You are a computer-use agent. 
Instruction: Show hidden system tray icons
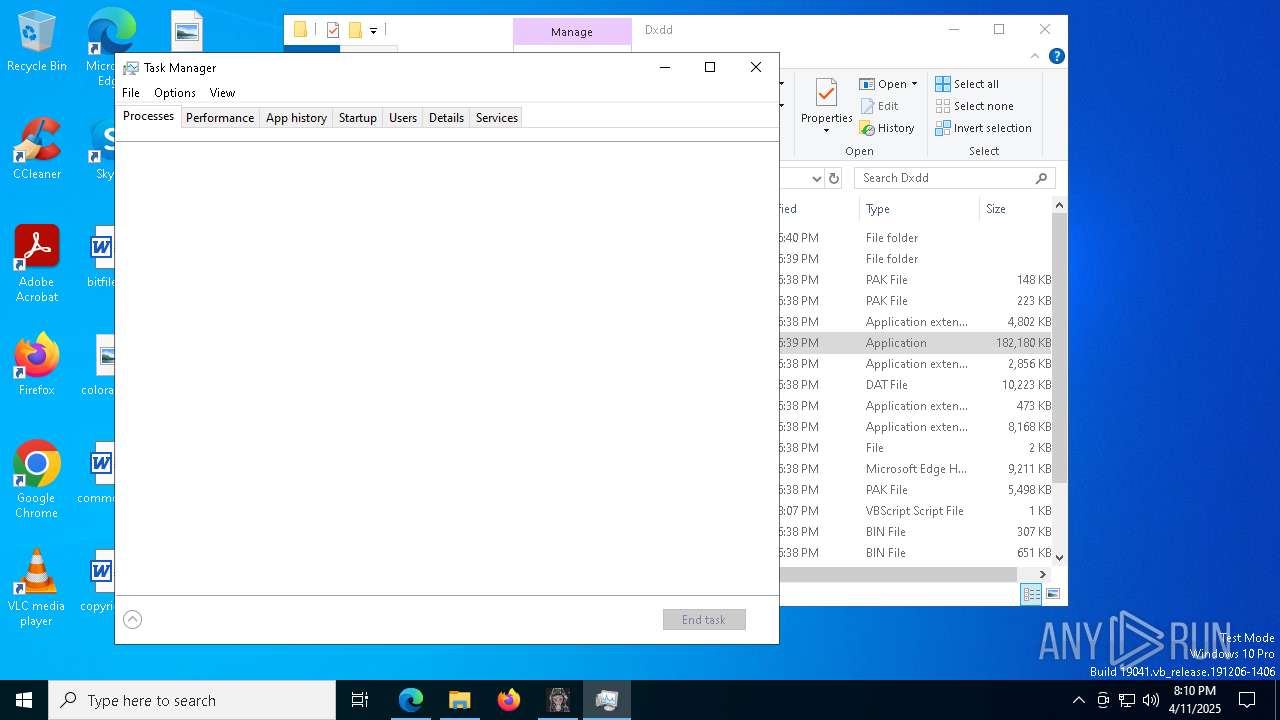(x=1078, y=700)
